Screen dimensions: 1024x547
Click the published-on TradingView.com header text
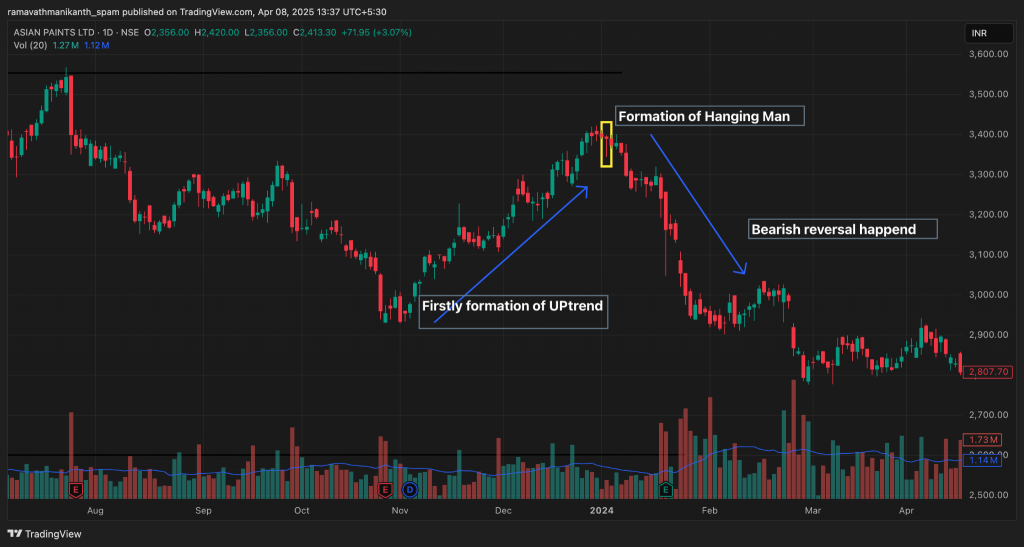[x=197, y=12]
